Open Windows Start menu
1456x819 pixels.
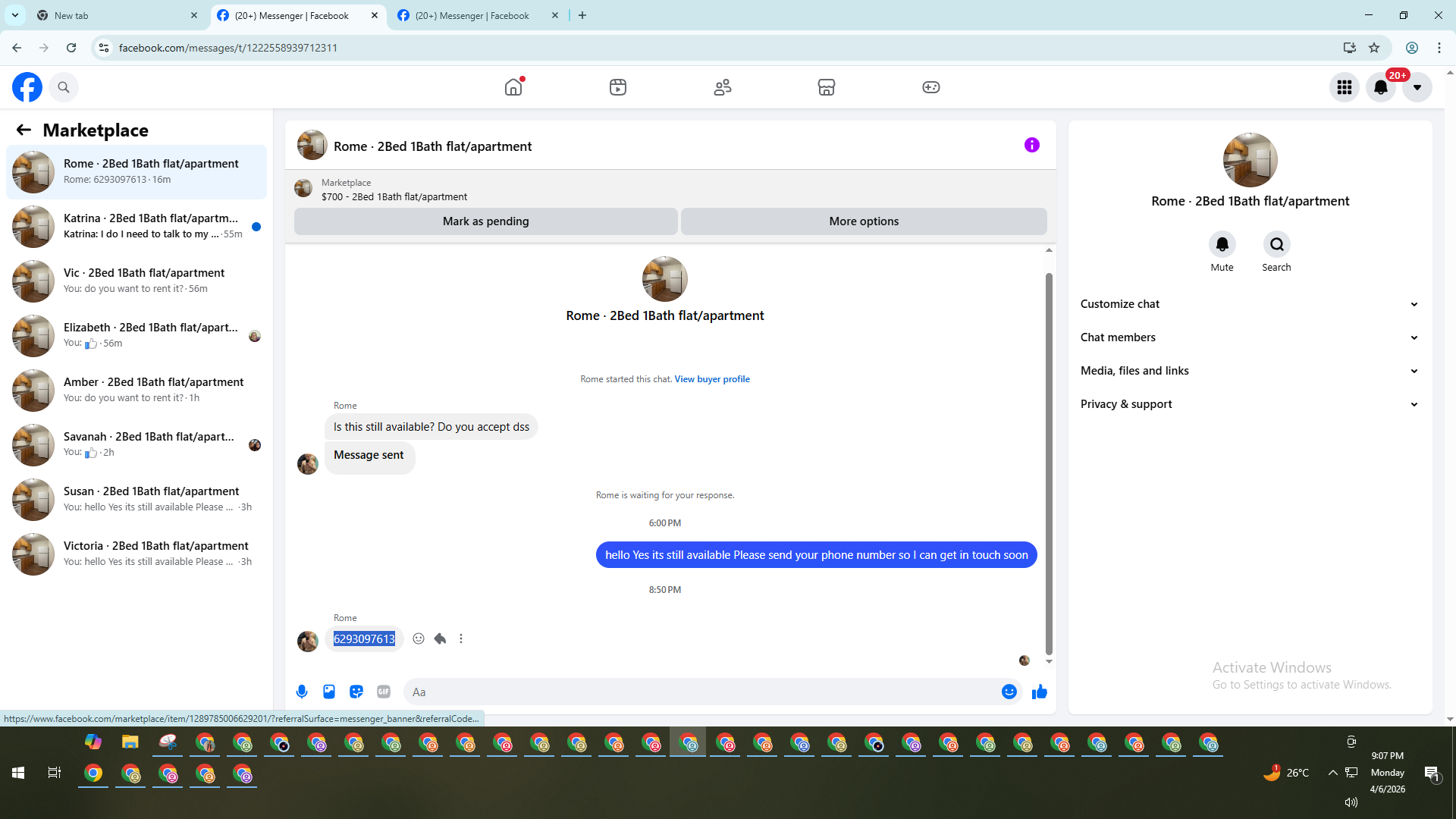(x=18, y=773)
